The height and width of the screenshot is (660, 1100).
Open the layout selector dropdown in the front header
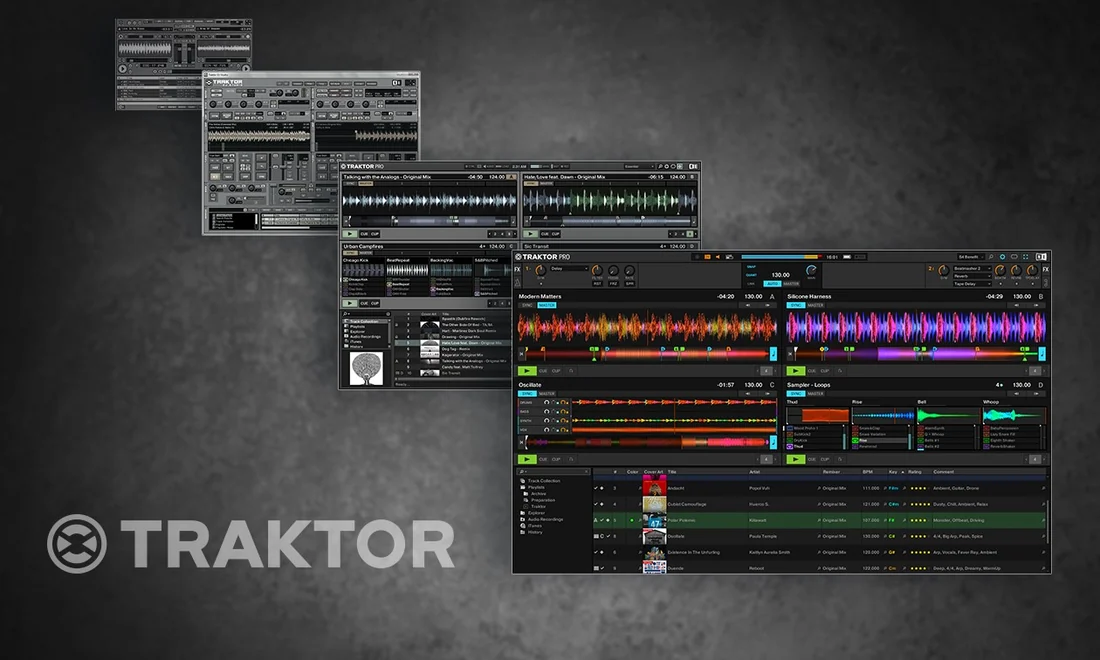click(971, 257)
